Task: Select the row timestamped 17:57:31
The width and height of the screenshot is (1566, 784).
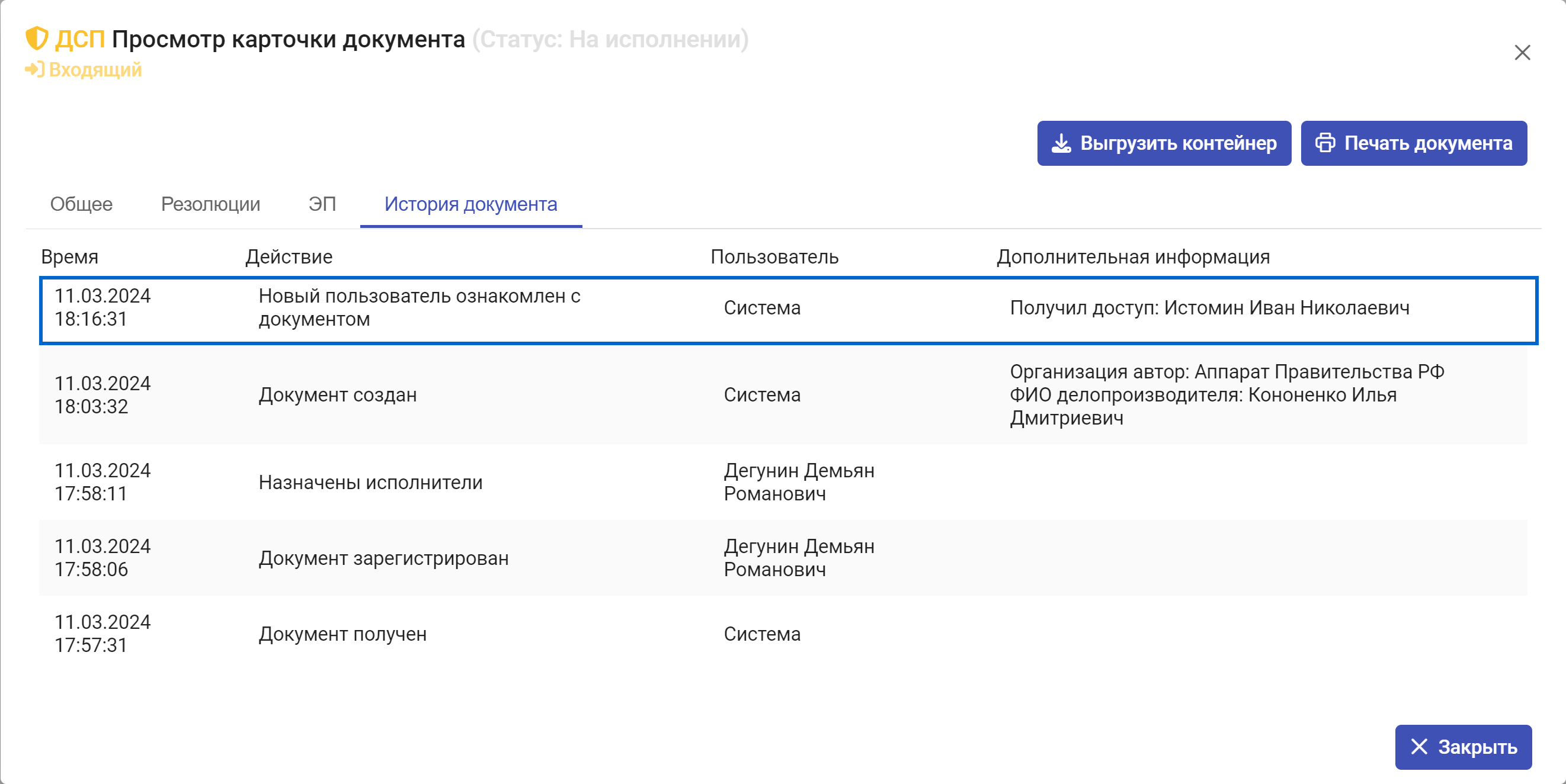Action: pos(783,634)
